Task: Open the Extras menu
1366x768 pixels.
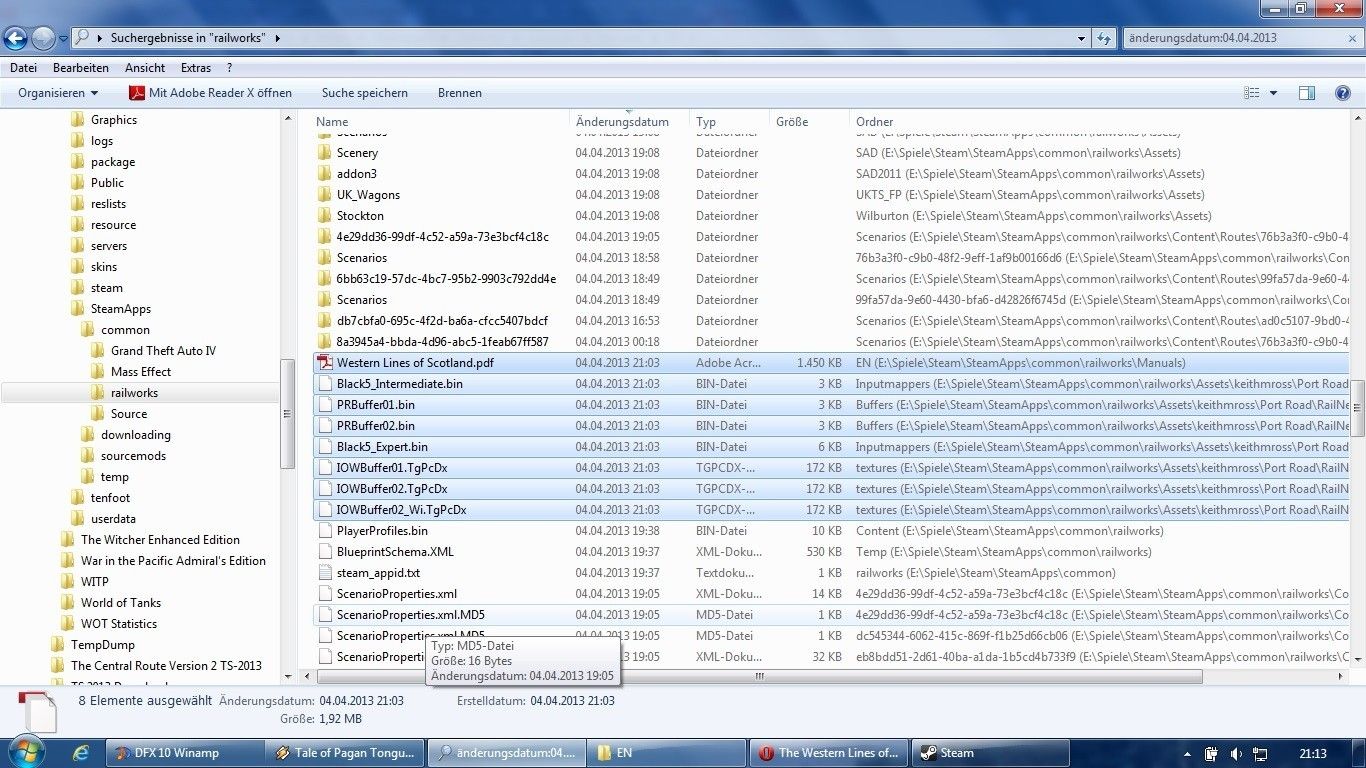Action: tap(196, 68)
